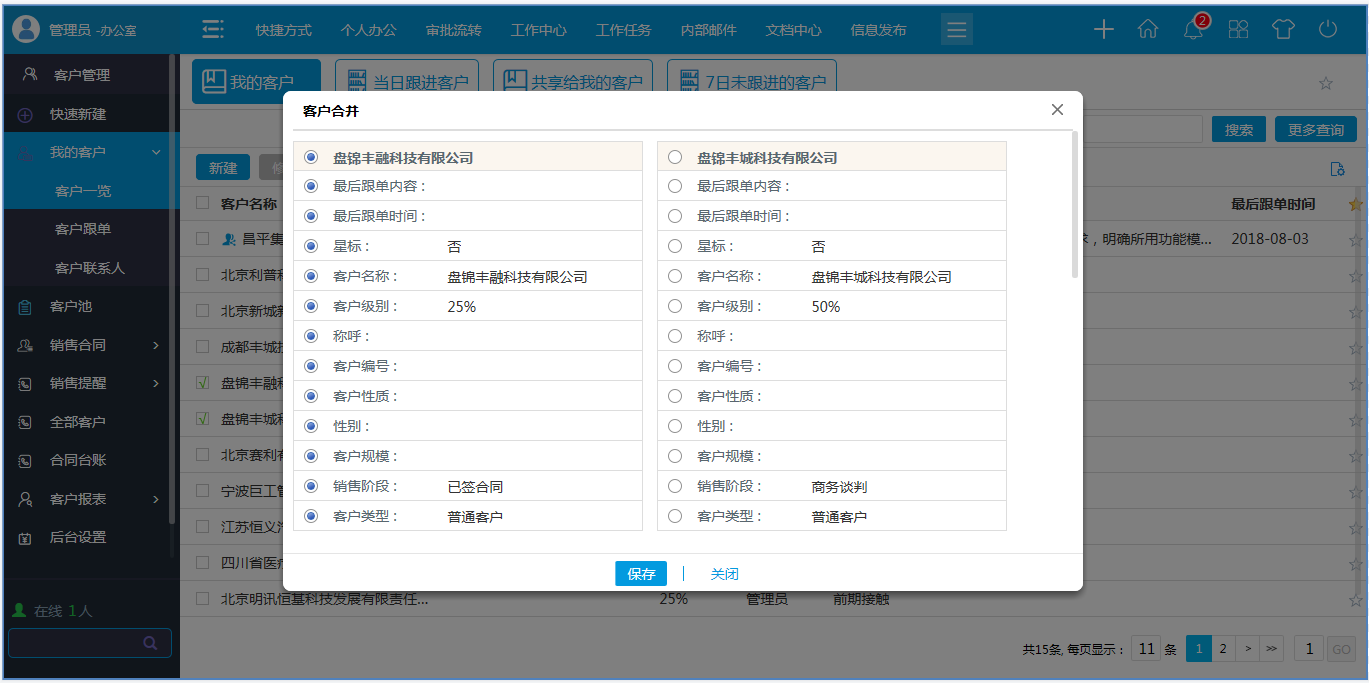The height and width of the screenshot is (683, 1369).
Task: Open 工作中心 top menu
Action: [x=538, y=30]
